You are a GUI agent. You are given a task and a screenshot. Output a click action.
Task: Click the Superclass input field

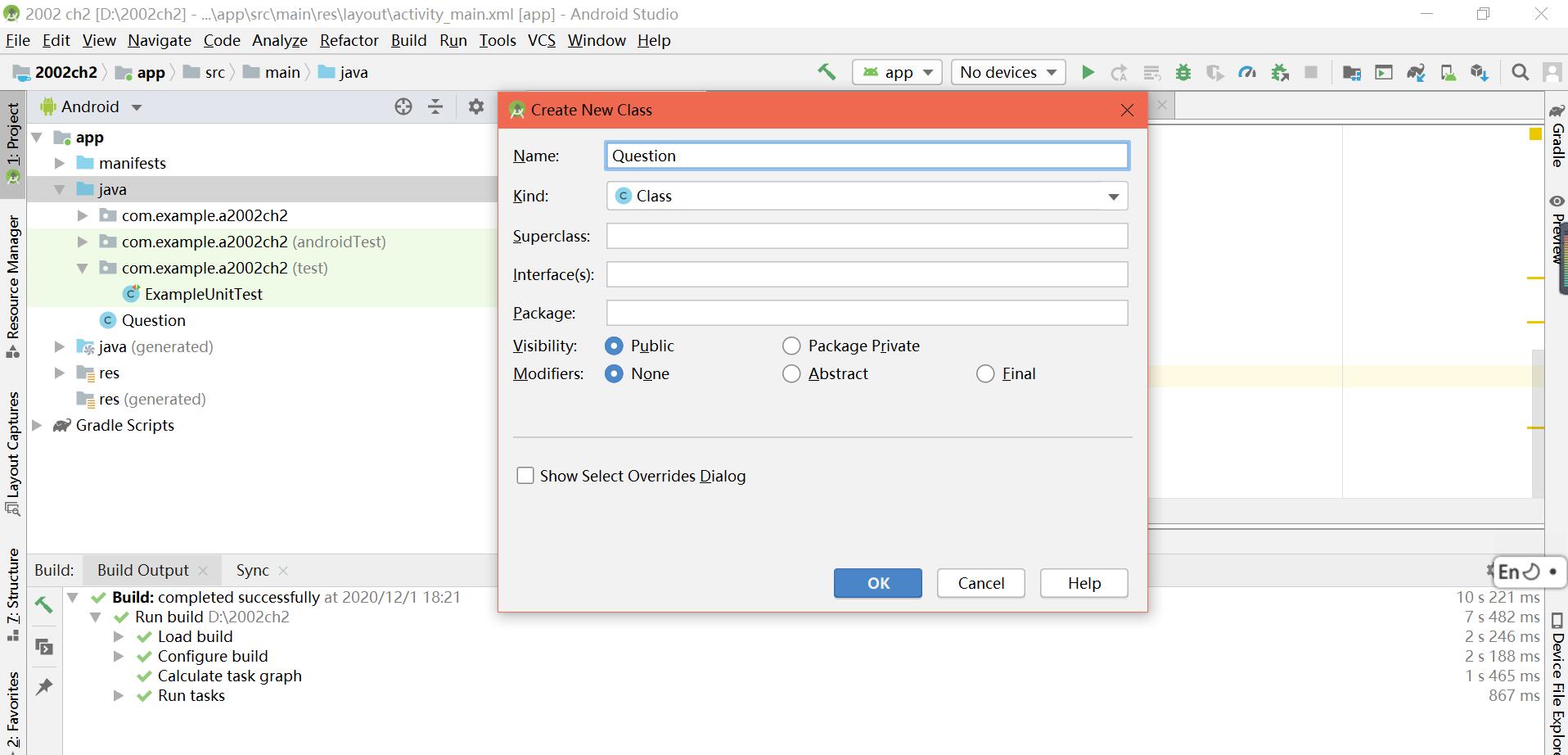click(x=867, y=236)
